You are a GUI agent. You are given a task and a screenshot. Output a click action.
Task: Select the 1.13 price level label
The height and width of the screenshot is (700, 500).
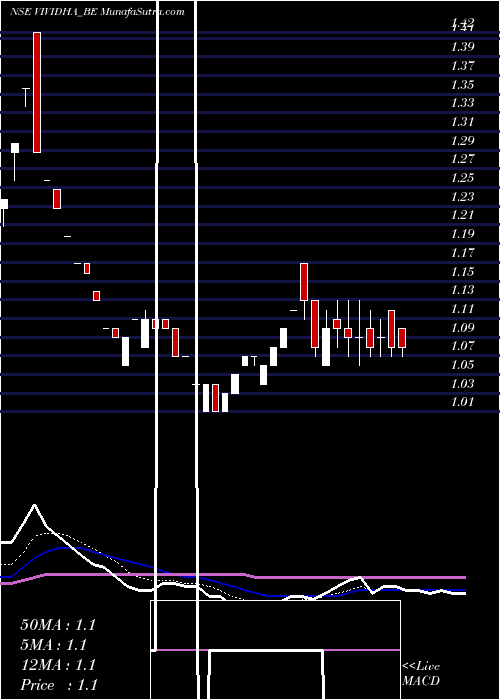(x=462, y=290)
